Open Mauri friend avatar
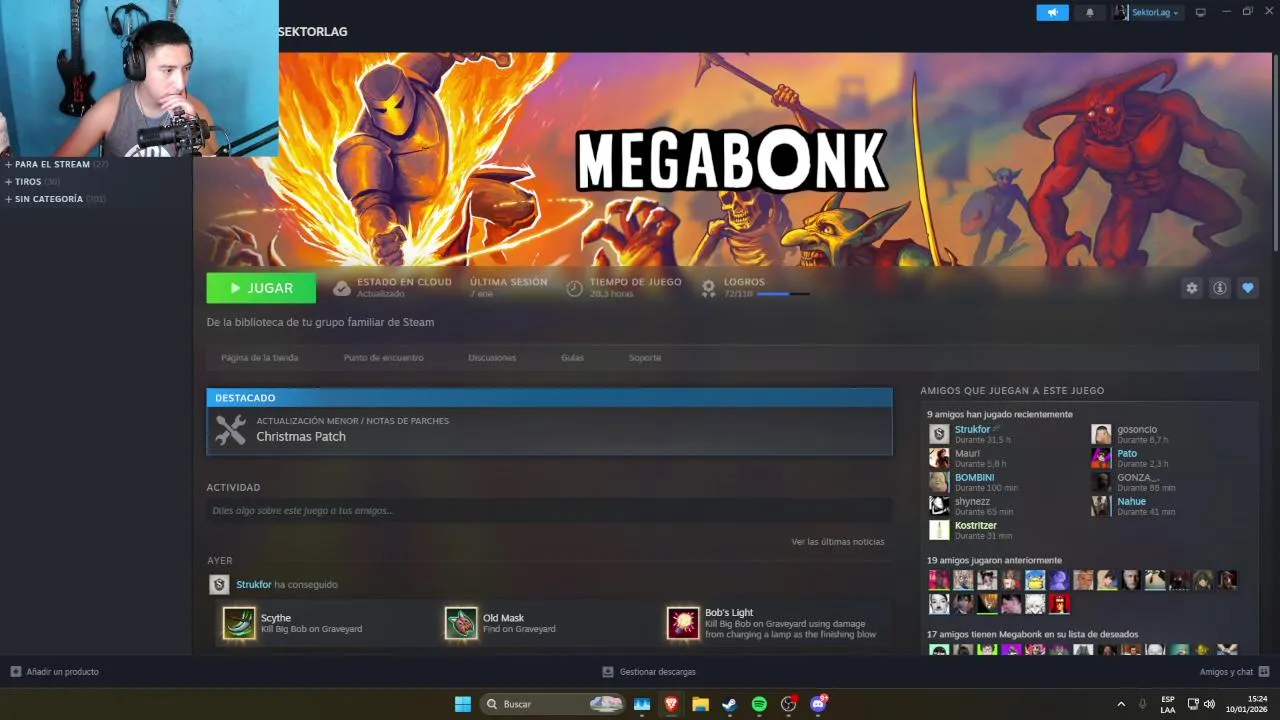Viewport: 1280px width, 720px height. click(x=939, y=458)
